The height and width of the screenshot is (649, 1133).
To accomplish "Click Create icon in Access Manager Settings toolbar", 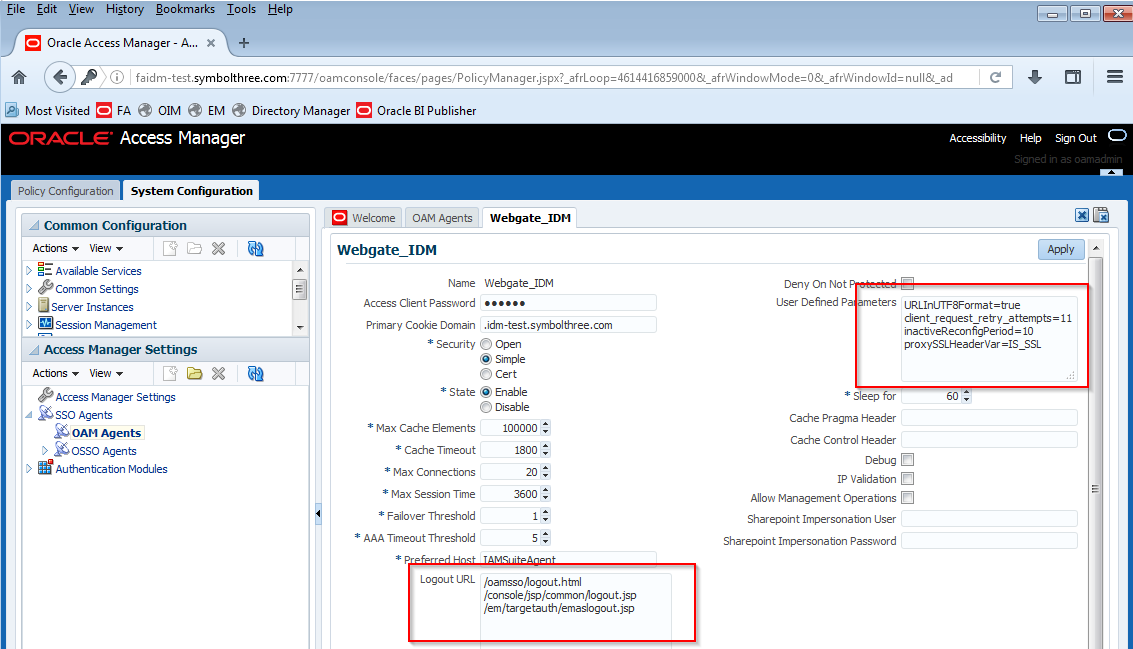I will pos(170,373).
